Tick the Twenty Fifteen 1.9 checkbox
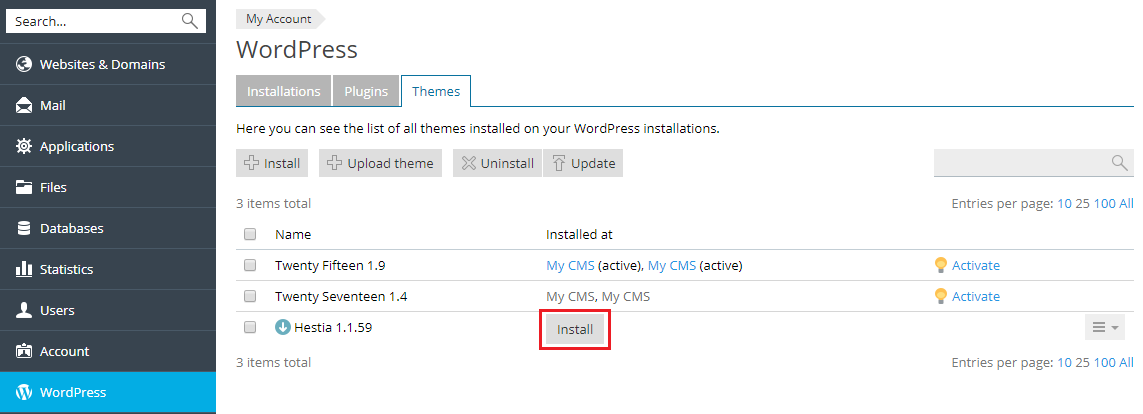 250,265
